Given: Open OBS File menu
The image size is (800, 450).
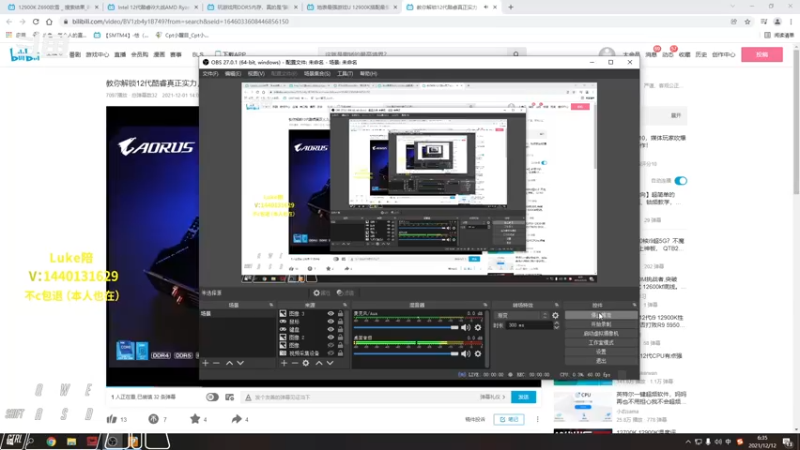Looking at the screenshot, I should pyautogui.click(x=210, y=73).
